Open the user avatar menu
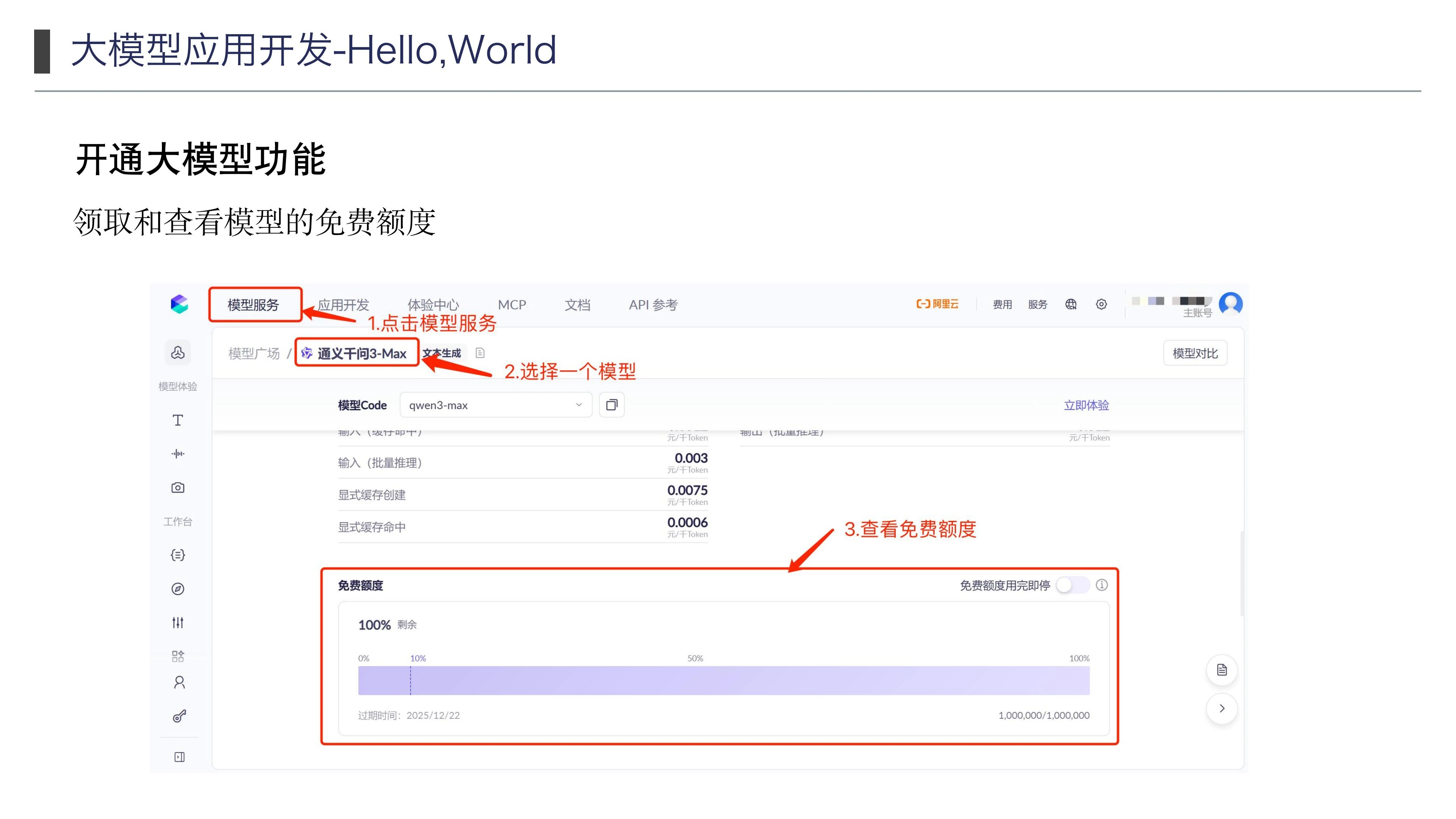The width and height of the screenshot is (1456, 819). [x=1230, y=303]
